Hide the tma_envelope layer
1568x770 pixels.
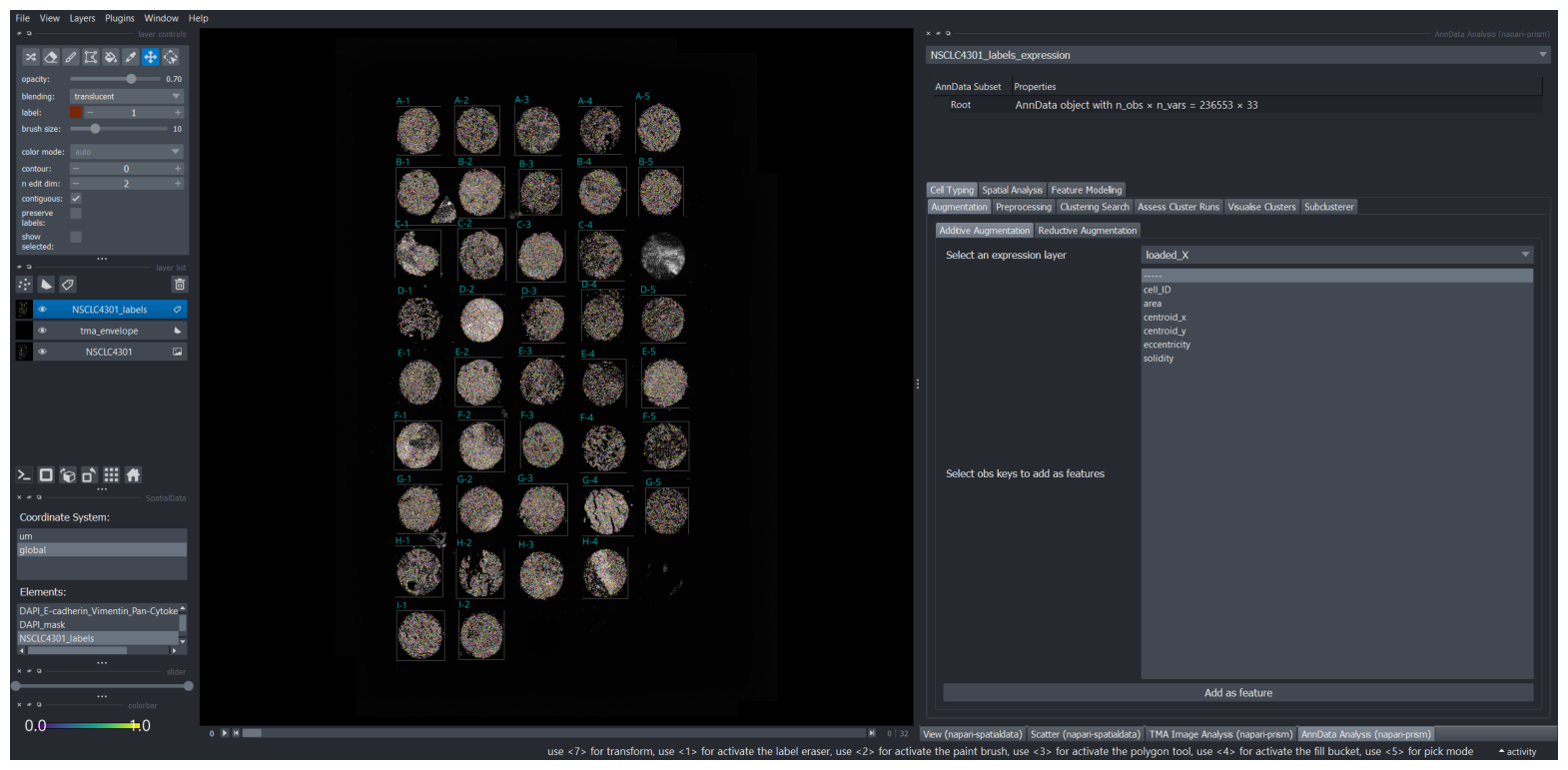42,331
